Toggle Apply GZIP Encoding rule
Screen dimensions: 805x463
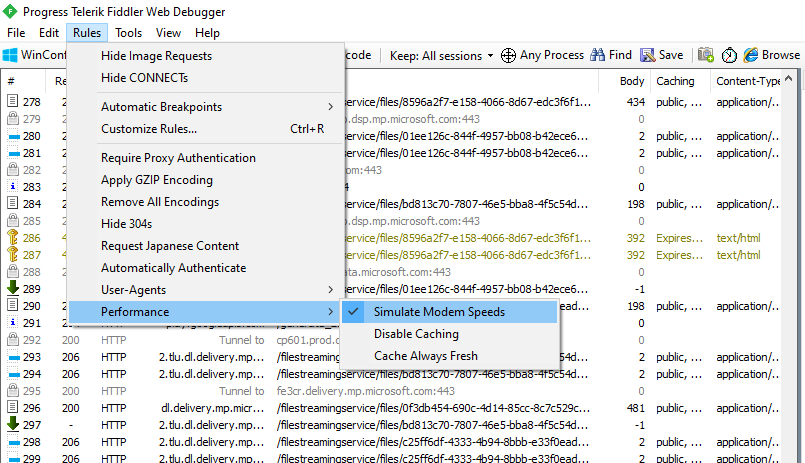[x=205, y=180]
